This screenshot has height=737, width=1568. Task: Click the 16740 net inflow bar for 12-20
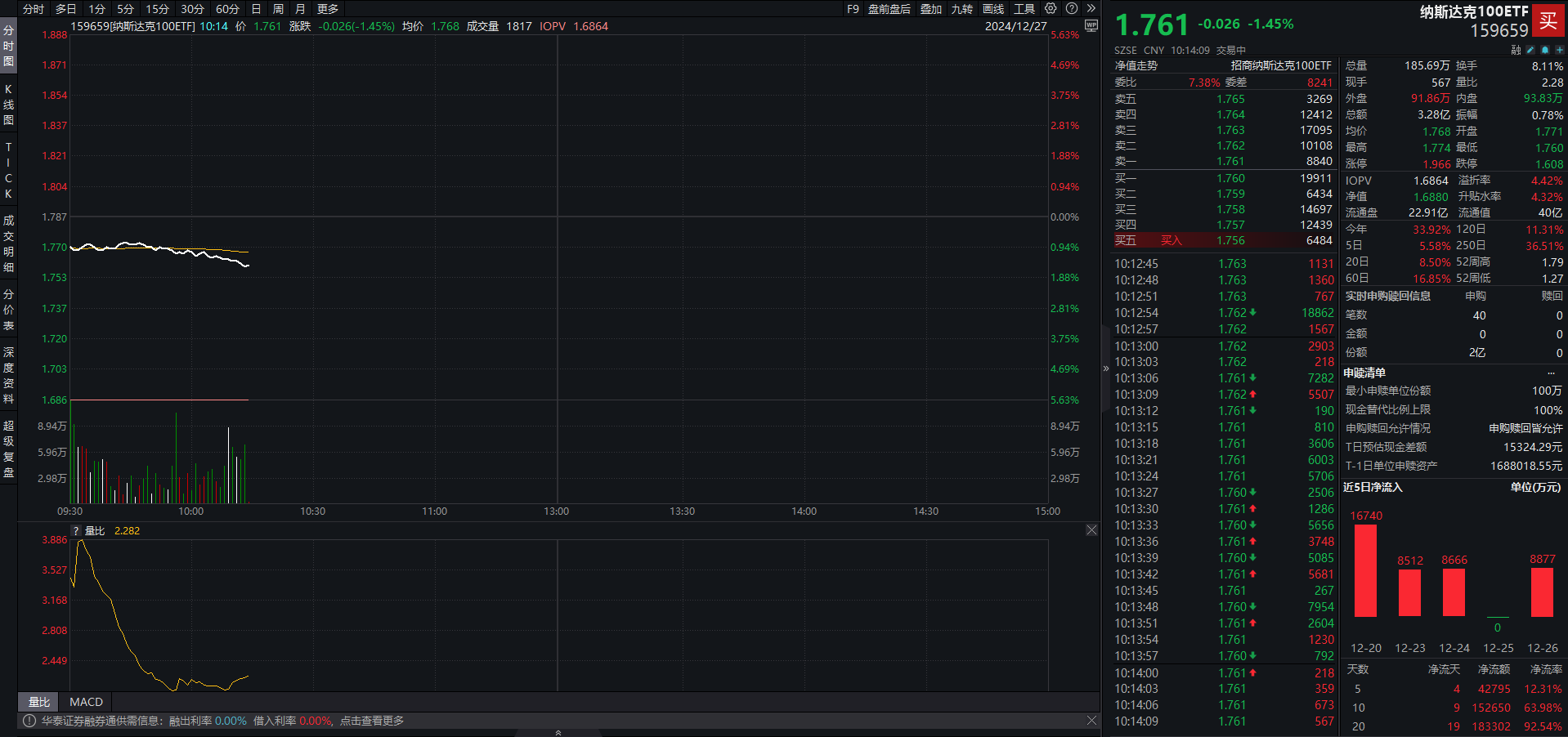tap(1365, 570)
